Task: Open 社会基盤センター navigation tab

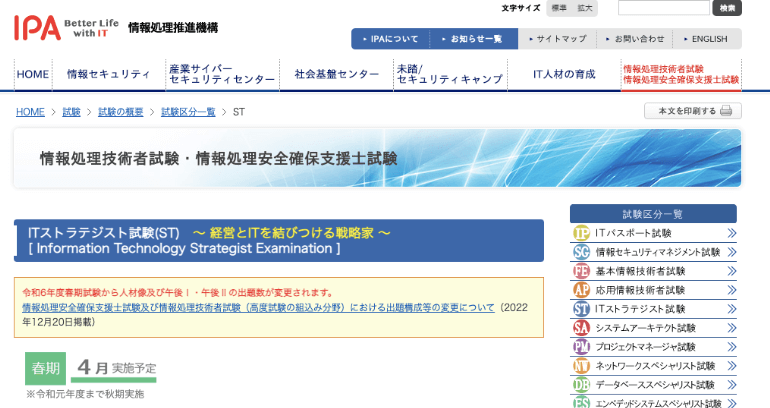Action: 336,74
